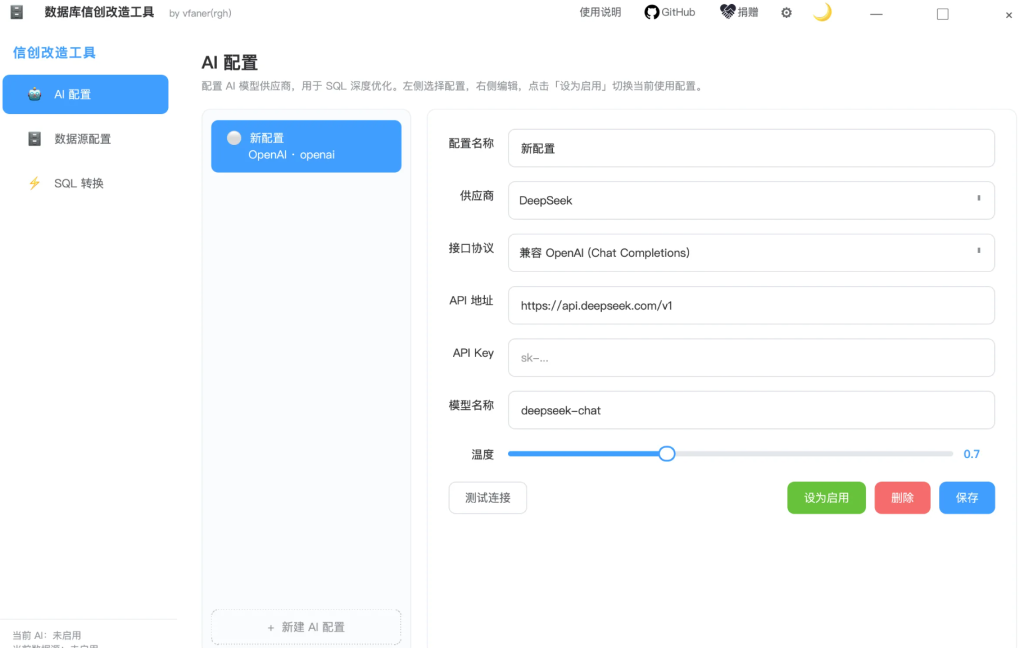1024x648 pixels.
Task: Click the temperature value 0.7
Action: [x=971, y=454]
